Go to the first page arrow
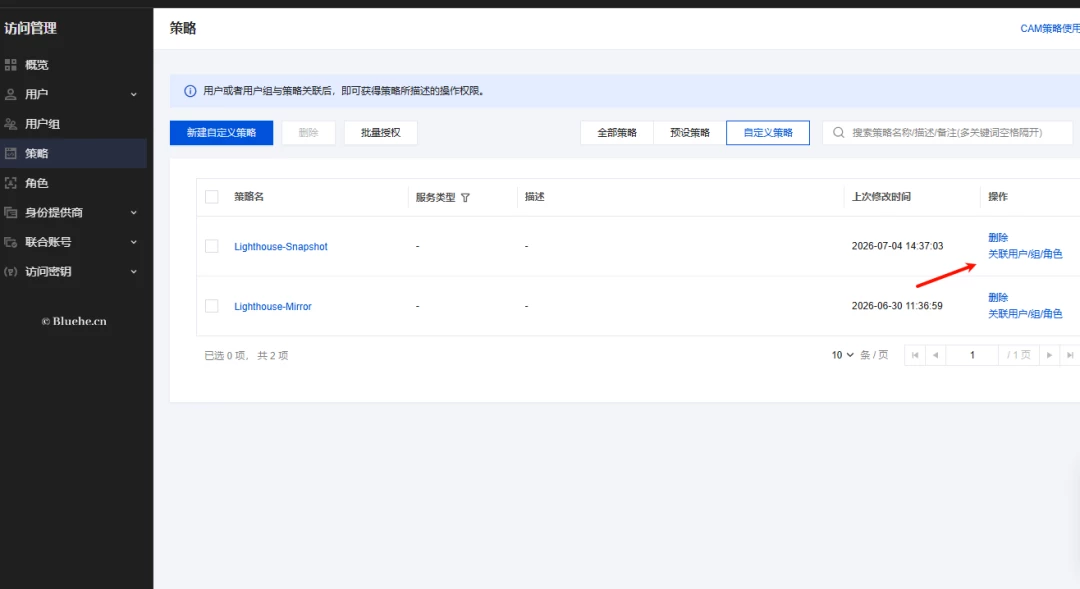The height and width of the screenshot is (589, 1080). (915, 355)
